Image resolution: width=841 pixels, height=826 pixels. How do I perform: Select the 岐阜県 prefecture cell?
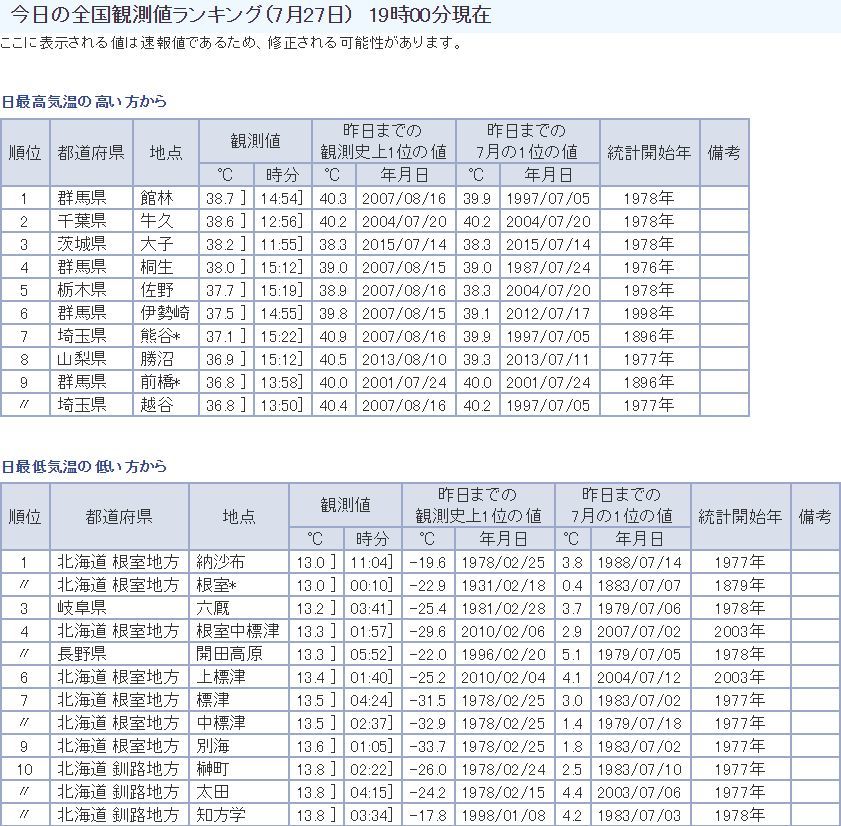click(82, 608)
